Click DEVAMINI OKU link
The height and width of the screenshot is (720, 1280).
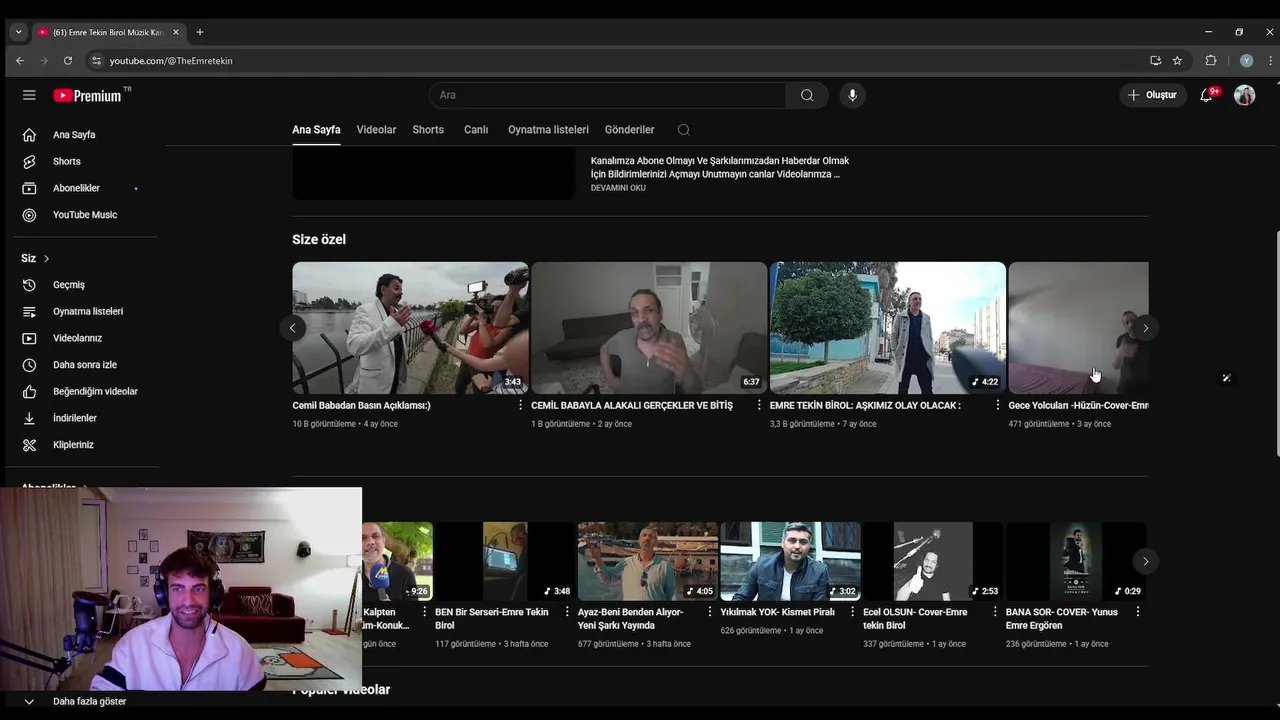pos(618,188)
